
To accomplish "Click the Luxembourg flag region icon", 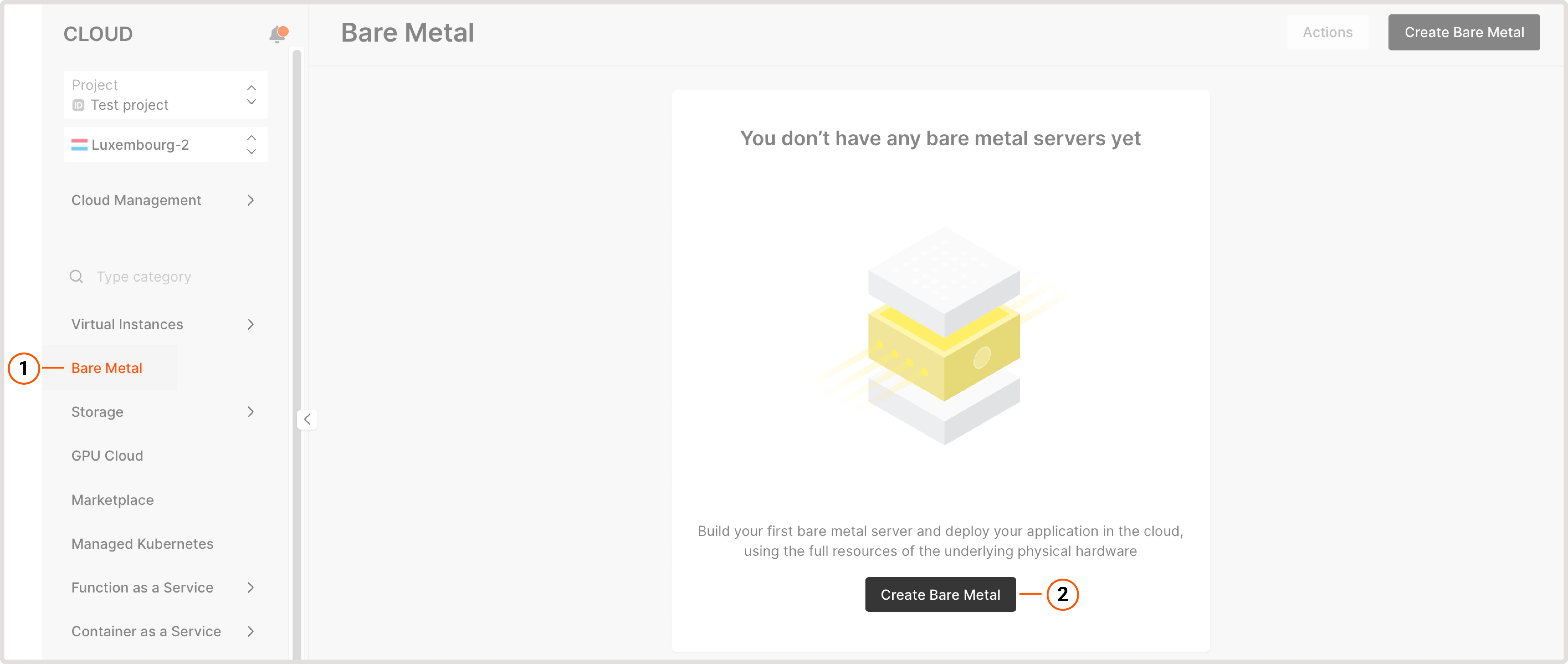I will tap(80, 144).
